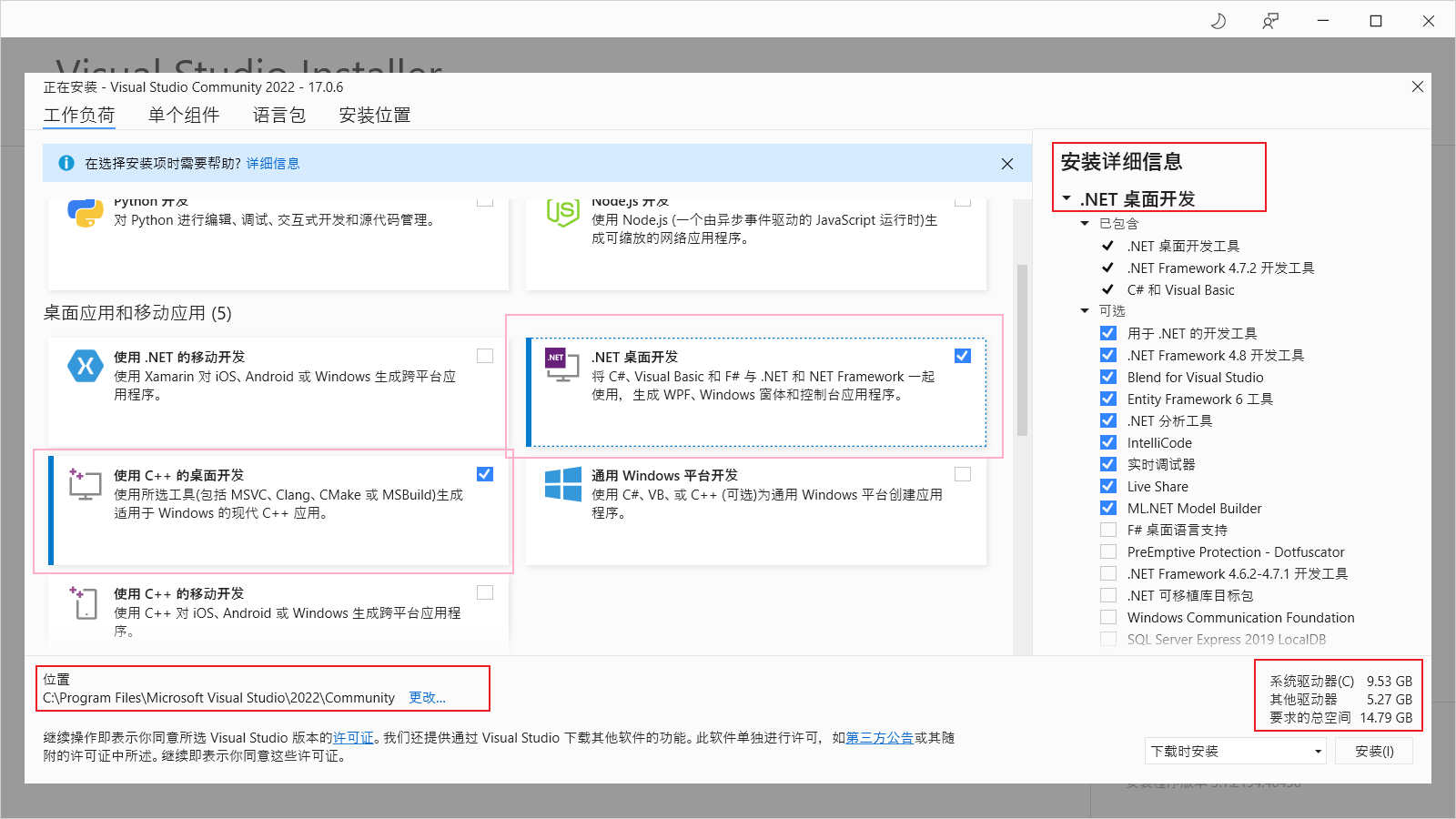Viewport: 1456px width, 819px height.
Task: Uncheck the 实时调试器 optional component
Action: (x=1108, y=464)
